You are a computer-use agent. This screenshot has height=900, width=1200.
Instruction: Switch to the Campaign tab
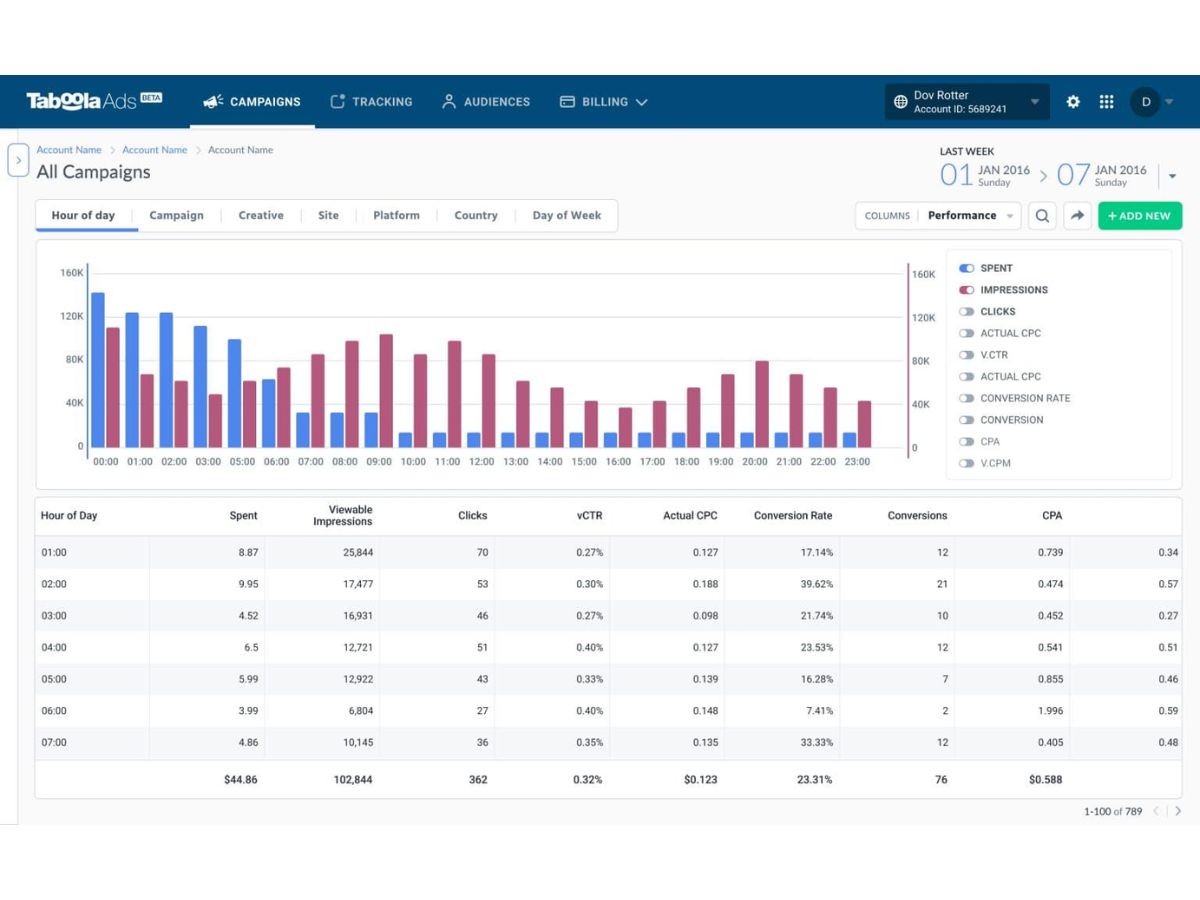tap(176, 215)
